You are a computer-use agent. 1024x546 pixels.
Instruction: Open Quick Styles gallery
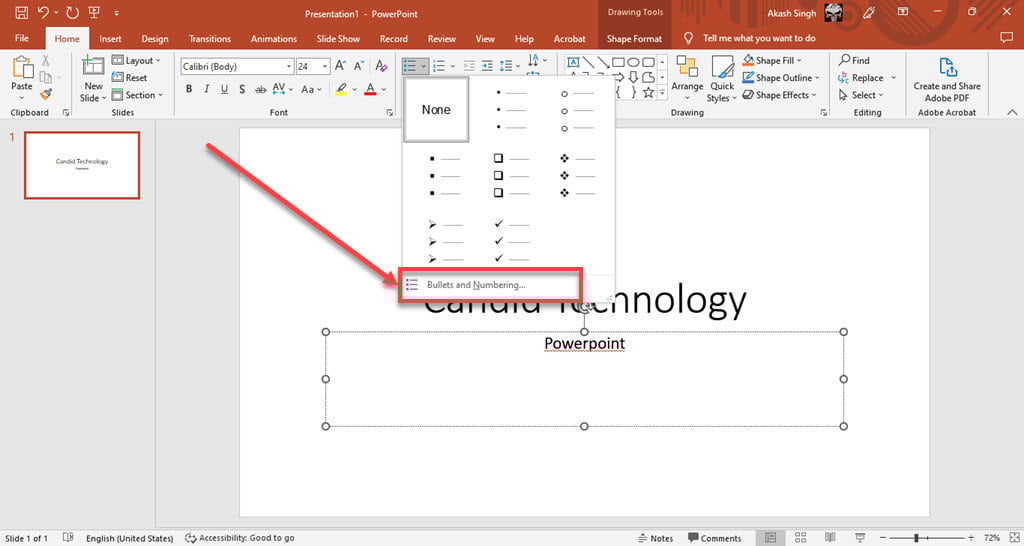(x=722, y=78)
